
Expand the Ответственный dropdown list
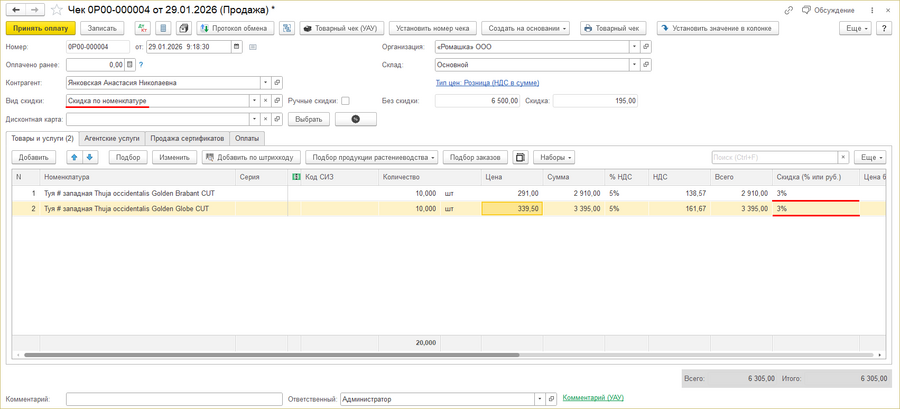pyautogui.click(x=540, y=399)
